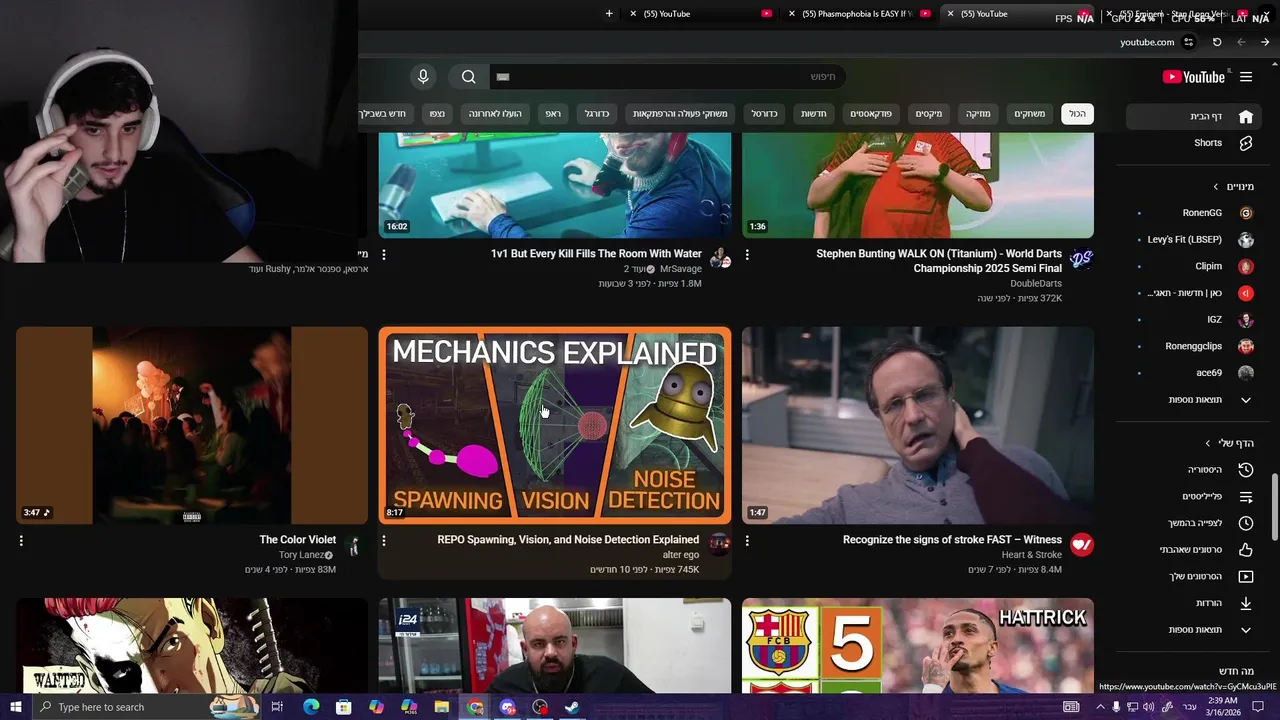Select the הועלו לאחרונה (Recently uploaded) chip
This screenshot has height=720, width=1280.
coord(495,114)
